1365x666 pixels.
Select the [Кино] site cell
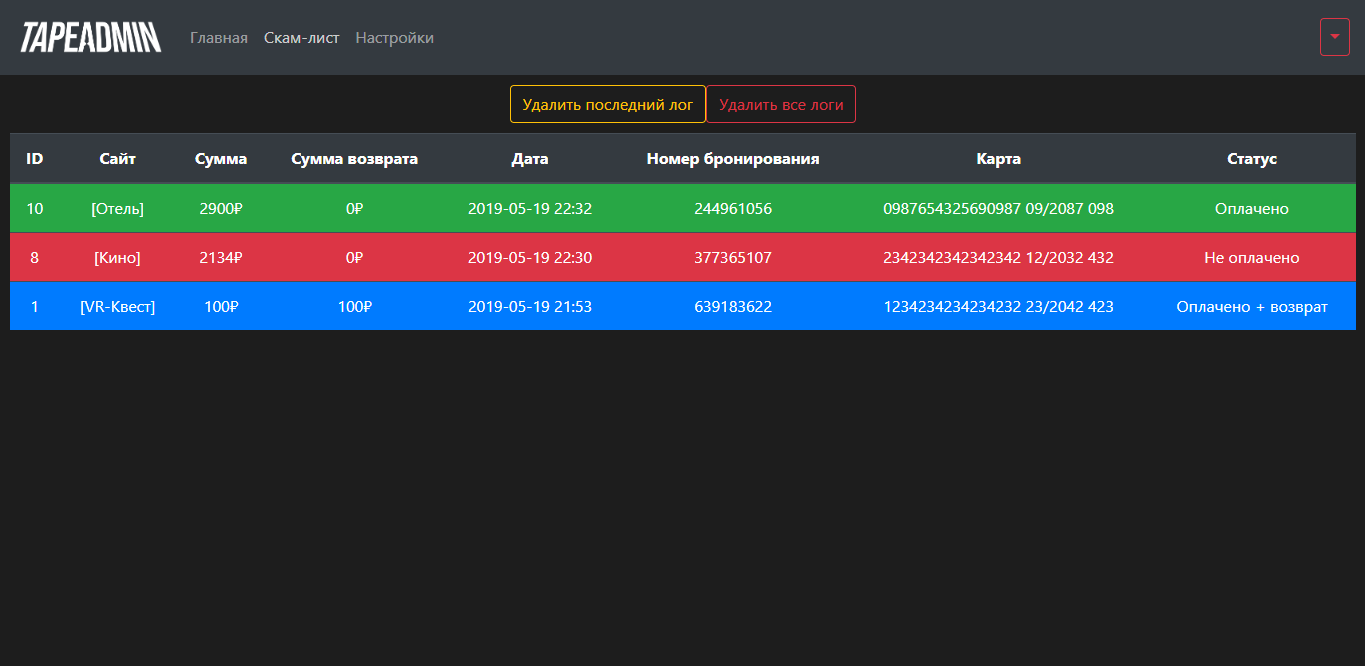click(118, 258)
